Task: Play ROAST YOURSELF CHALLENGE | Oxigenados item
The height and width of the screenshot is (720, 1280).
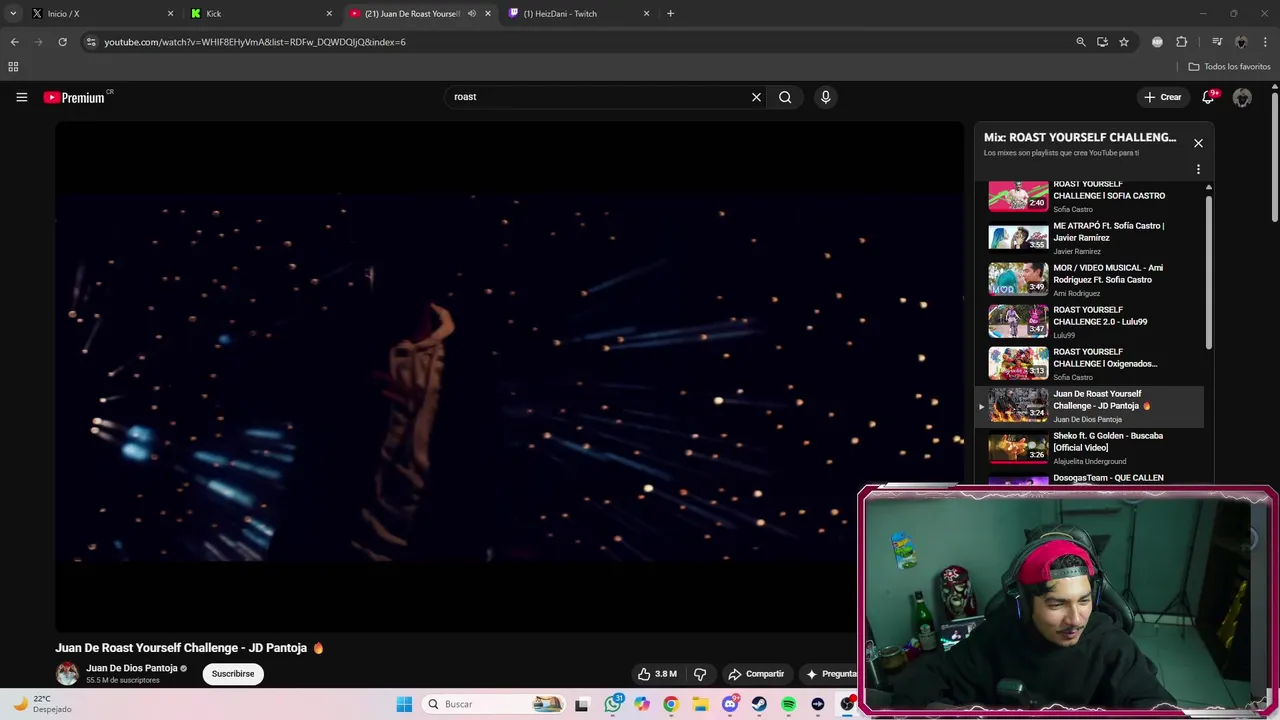Action: click(1090, 364)
